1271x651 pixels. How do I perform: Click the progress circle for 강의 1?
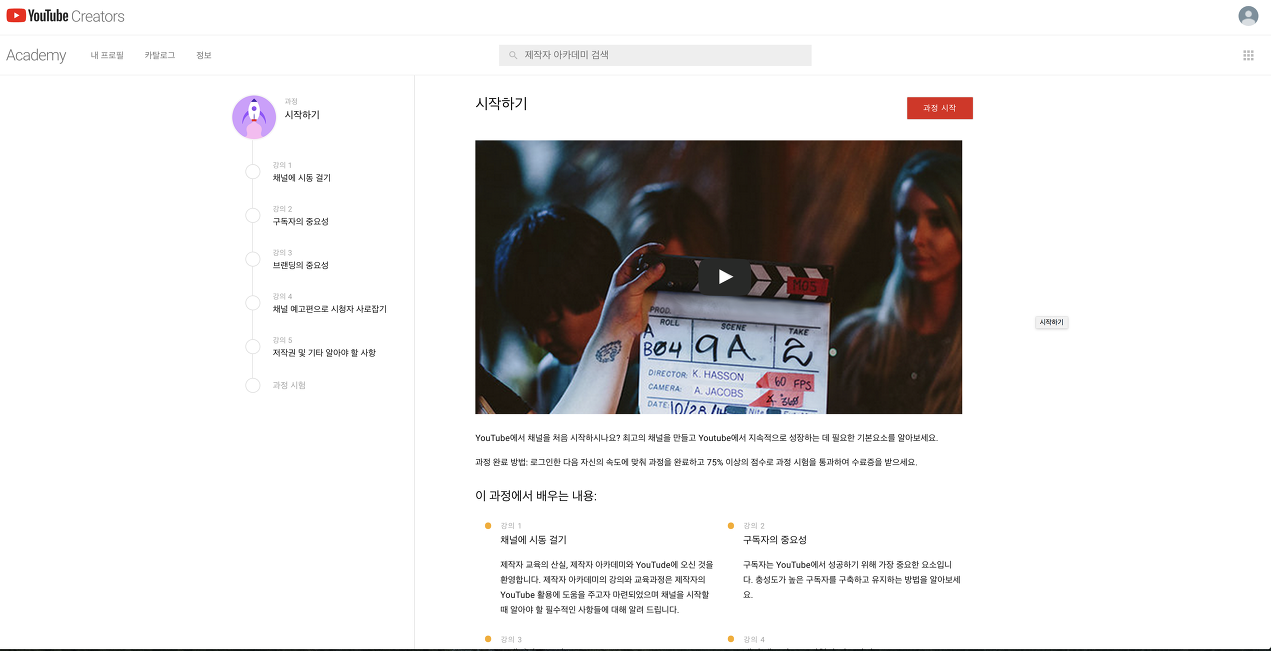[253, 171]
